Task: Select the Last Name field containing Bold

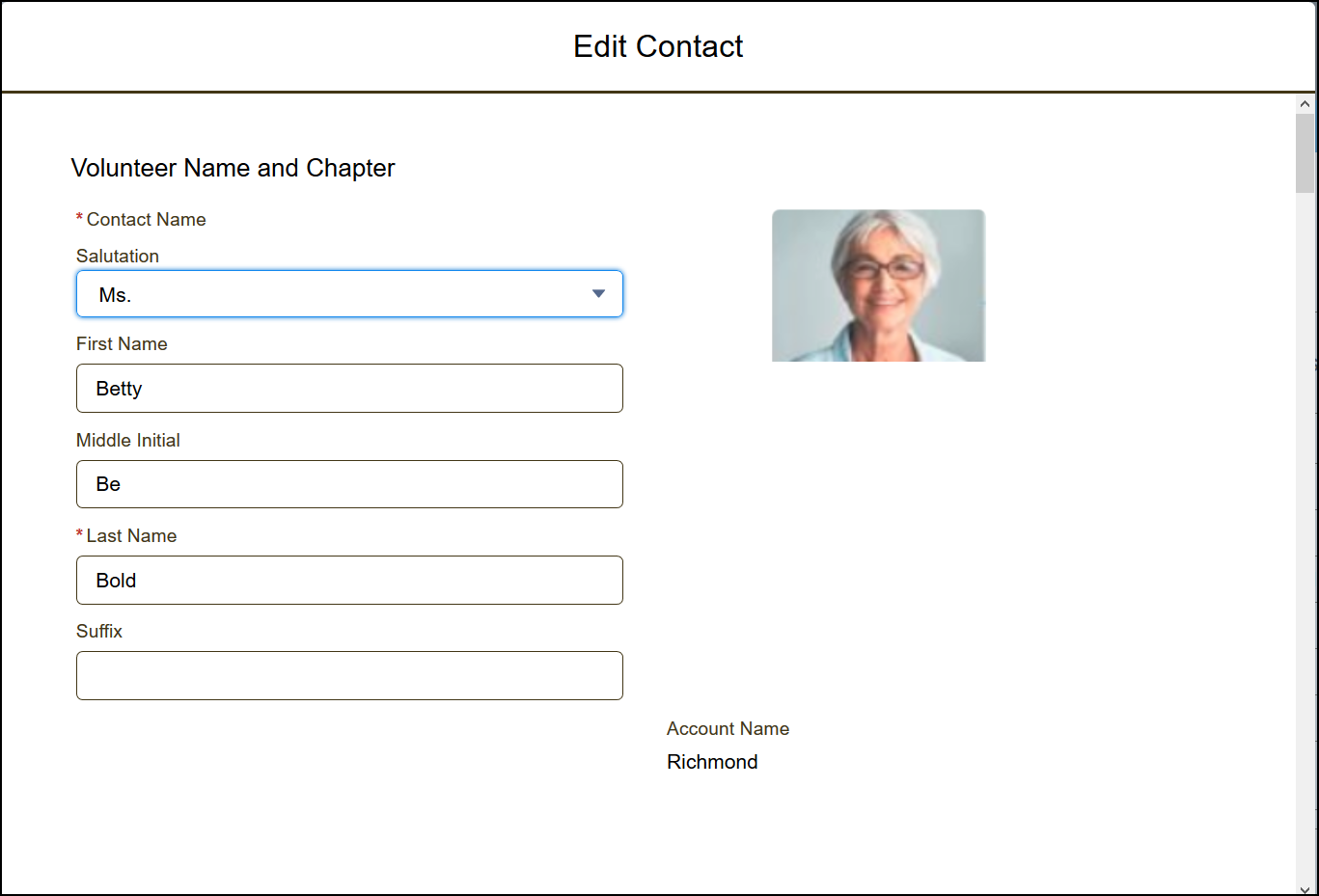Action: click(349, 581)
